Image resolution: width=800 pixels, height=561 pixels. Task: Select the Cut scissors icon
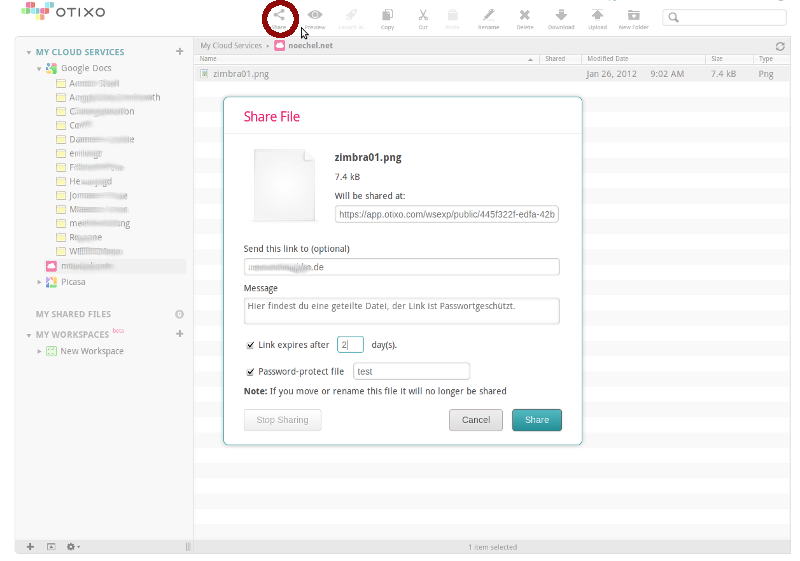423,17
